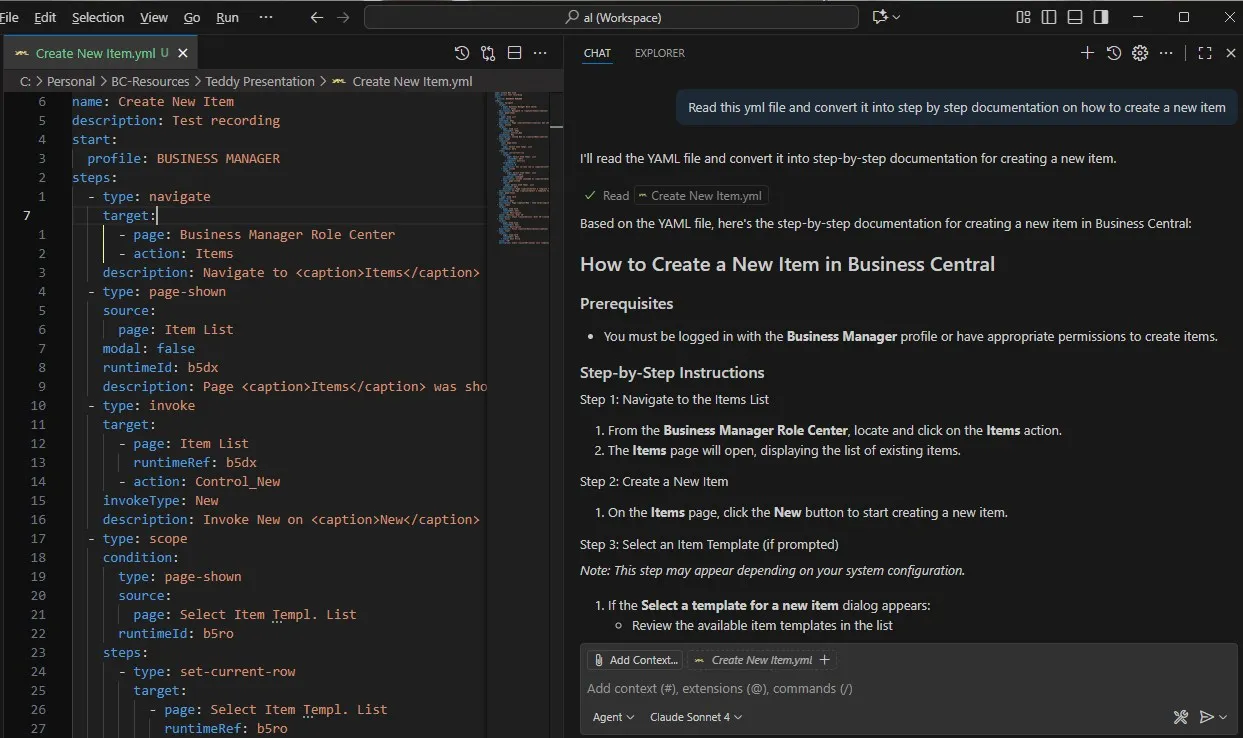
Task: Toggle the primary side bar visibility
Action: (x=1049, y=17)
